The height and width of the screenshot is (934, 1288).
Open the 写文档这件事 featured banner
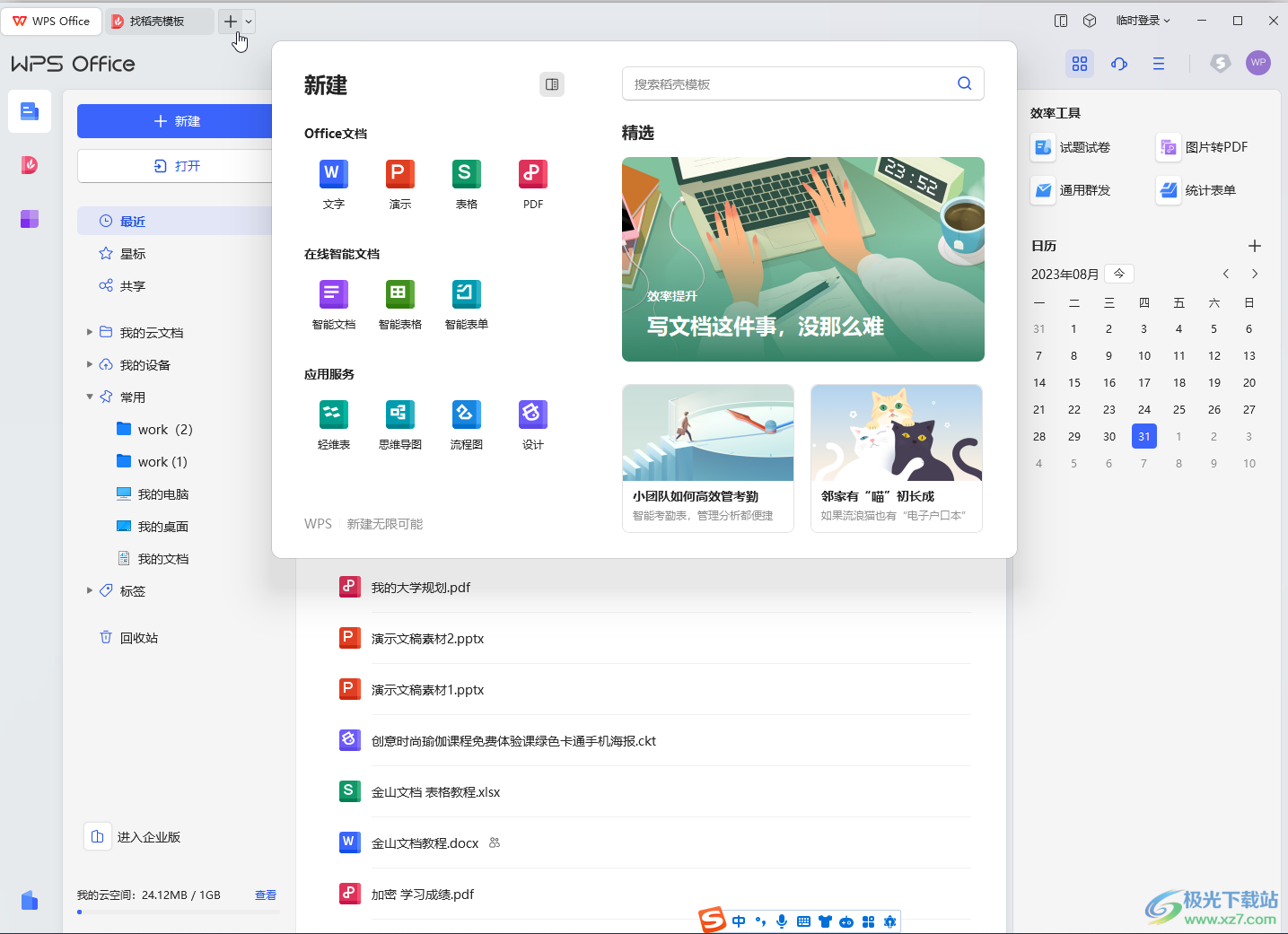click(803, 259)
